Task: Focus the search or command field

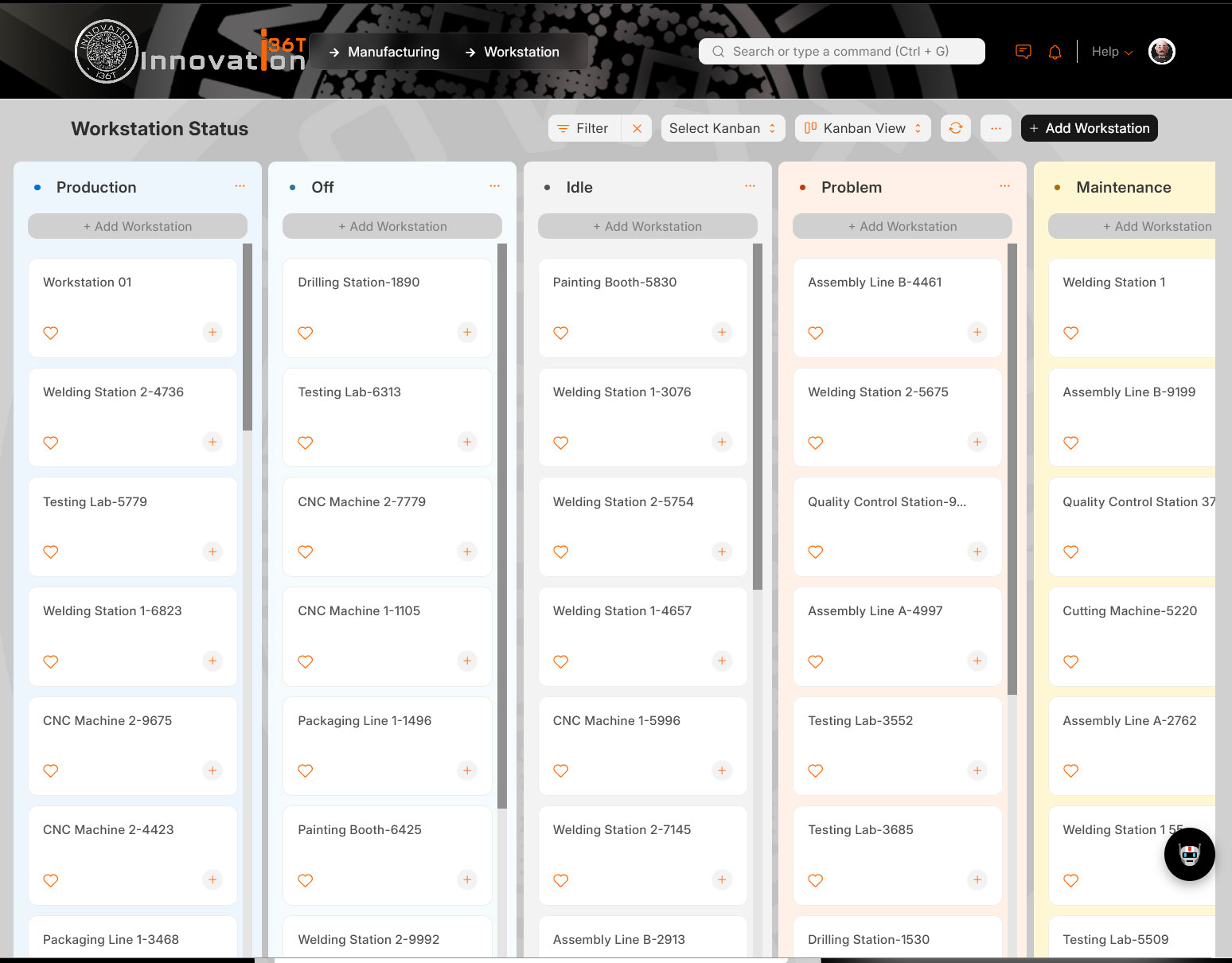Action: 841,52
